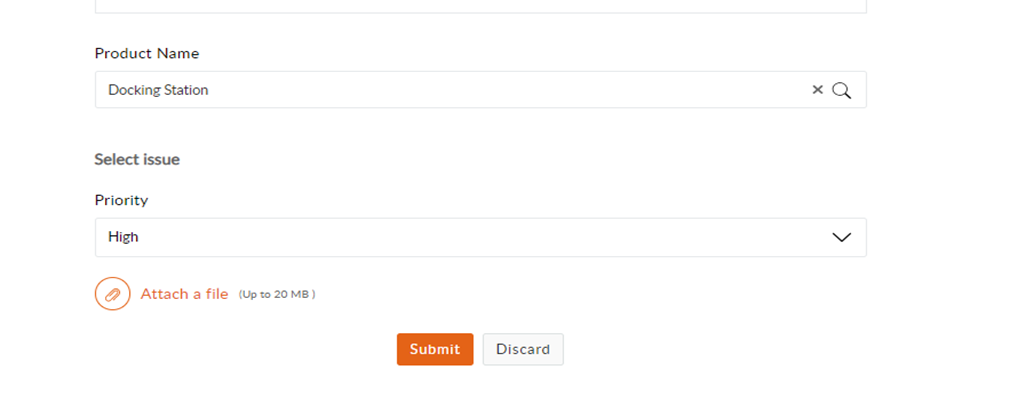Click the Product Name label

click(x=146, y=53)
